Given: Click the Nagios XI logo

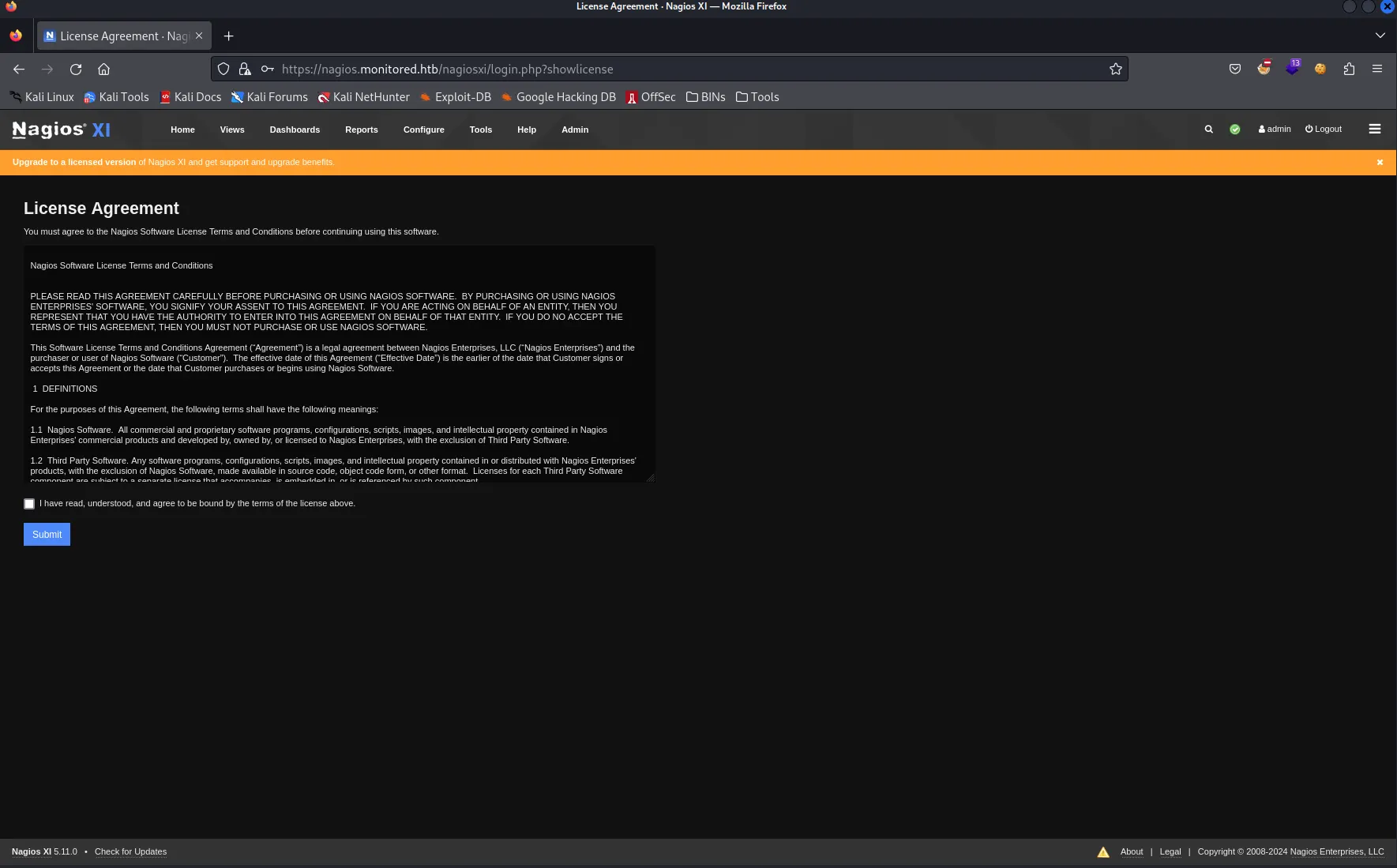Looking at the screenshot, I should click(62, 130).
